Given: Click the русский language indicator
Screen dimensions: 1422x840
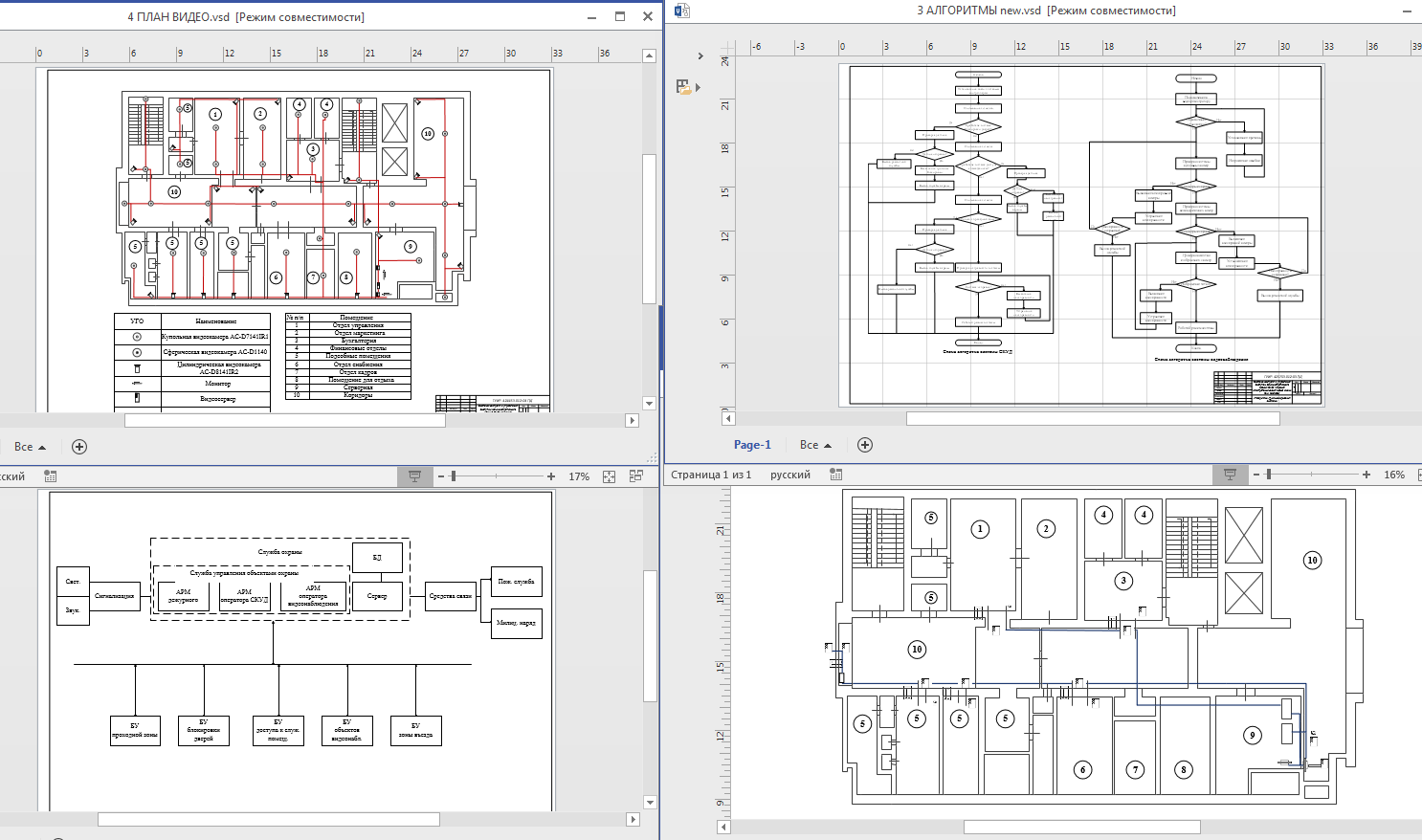Looking at the screenshot, I should pyautogui.click(x=790, y=475).
